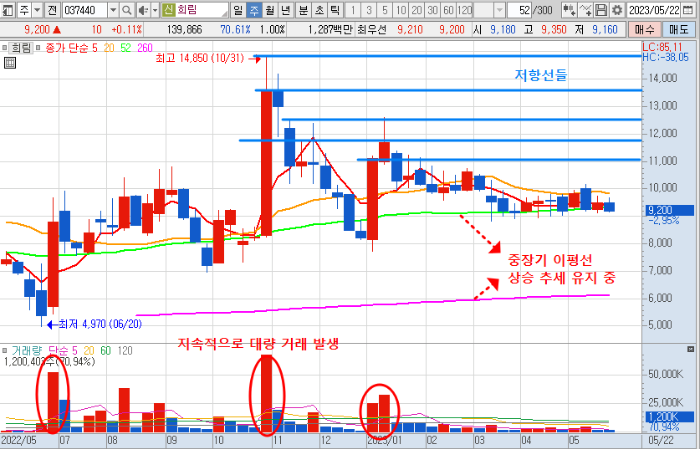Viewport: 700px width, 449px height.
Task: Click the low price 9,160
Action: pos(604,30)
